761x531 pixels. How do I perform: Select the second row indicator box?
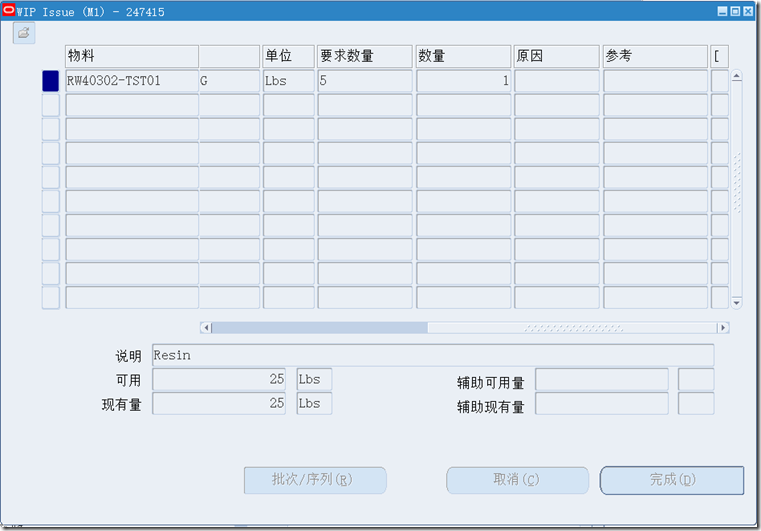[x=50, y=105]
